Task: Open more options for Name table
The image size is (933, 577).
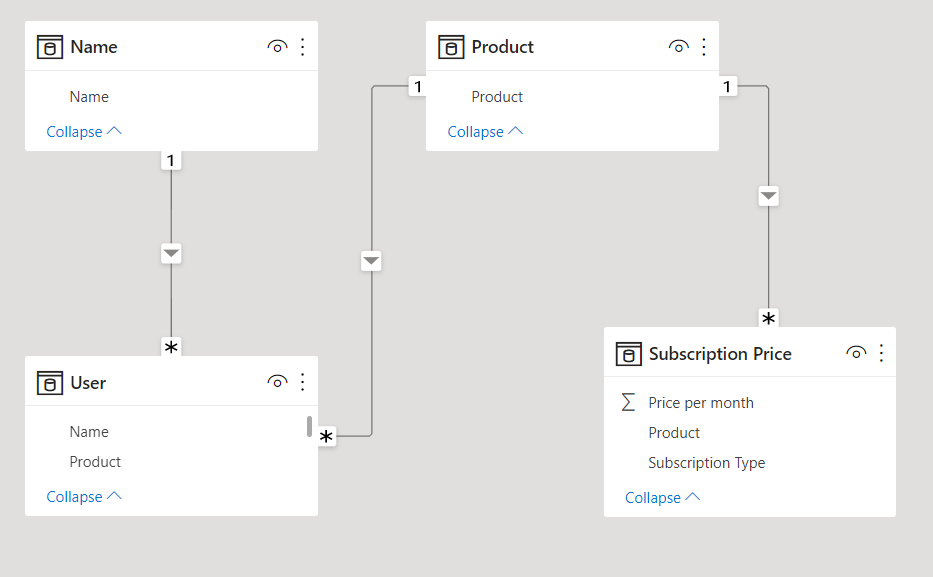Action: click(303, 47)
